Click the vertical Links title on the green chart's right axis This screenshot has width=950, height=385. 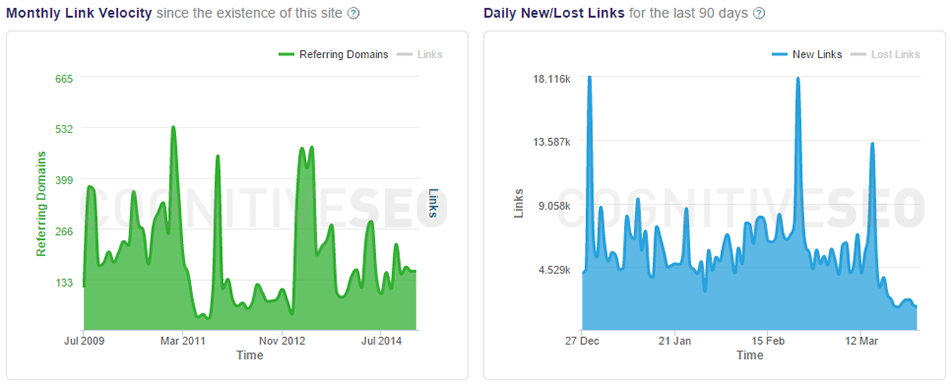pos(433,203)
